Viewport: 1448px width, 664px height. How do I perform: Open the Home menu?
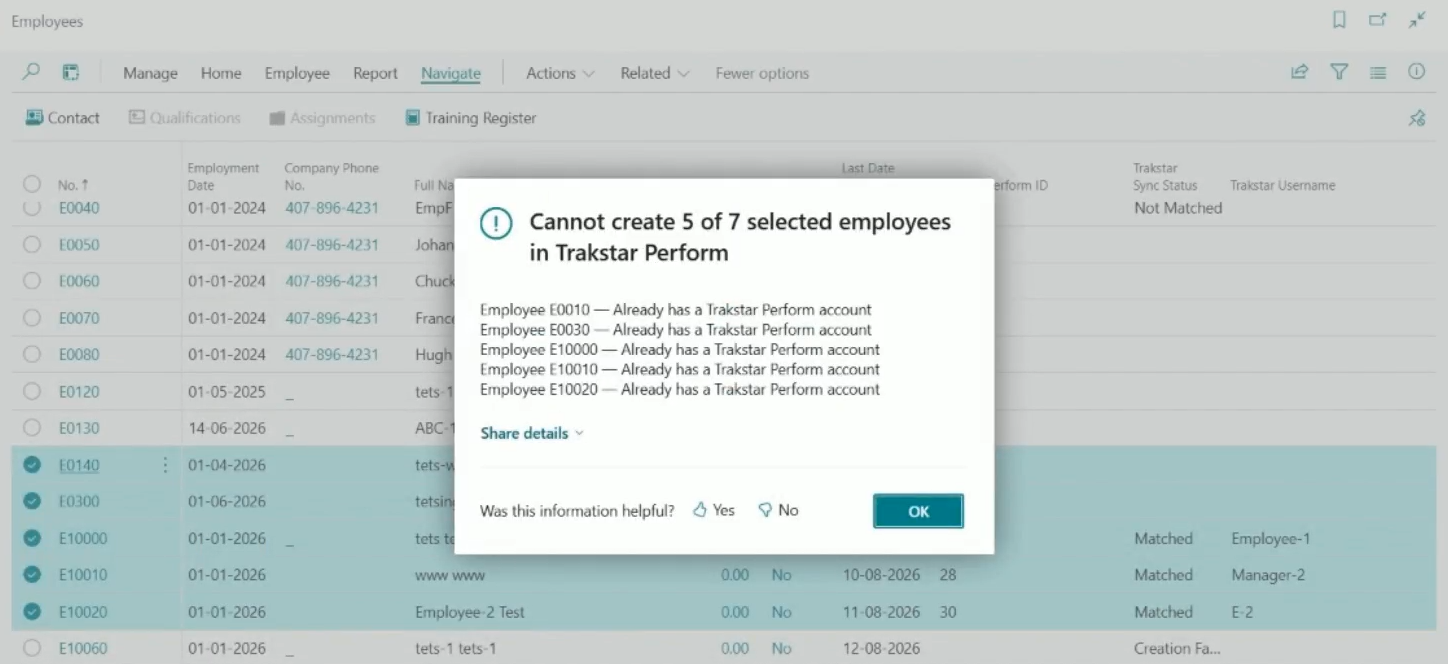(221, 73)
